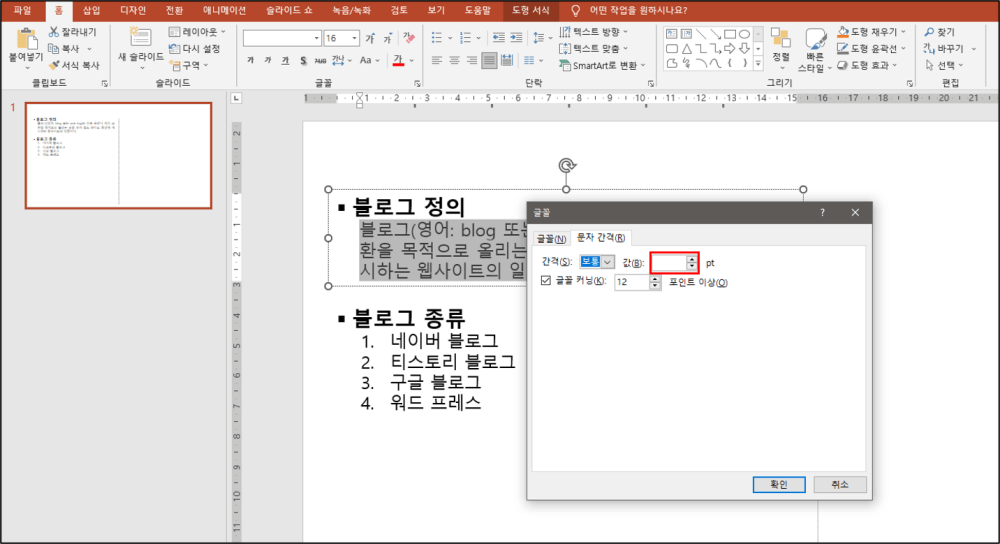Open bullet list options arrow
1000x544 pixels.
point(450,39)
